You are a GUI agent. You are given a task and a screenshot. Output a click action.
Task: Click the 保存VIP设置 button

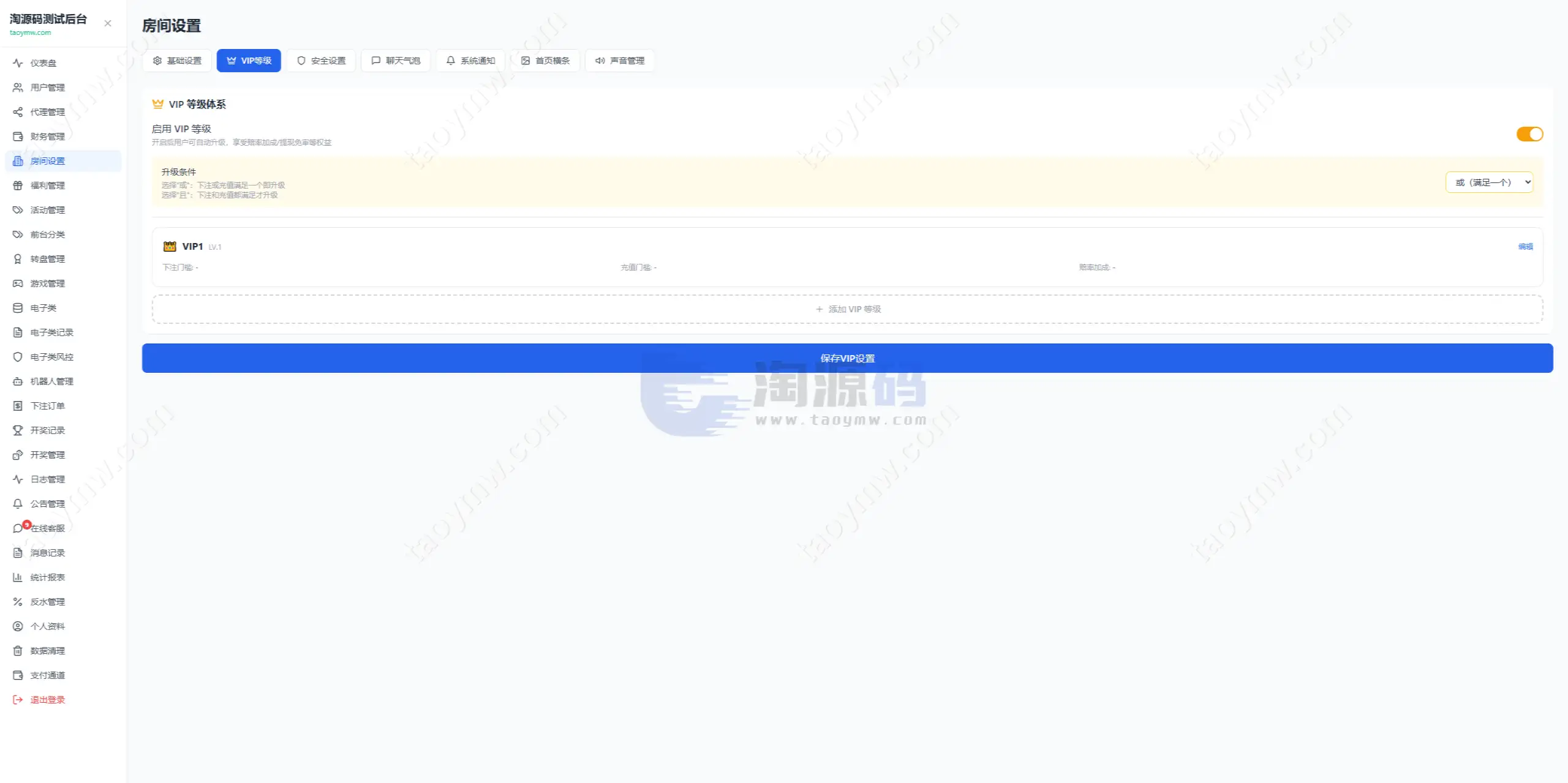[x=848, y=358]
